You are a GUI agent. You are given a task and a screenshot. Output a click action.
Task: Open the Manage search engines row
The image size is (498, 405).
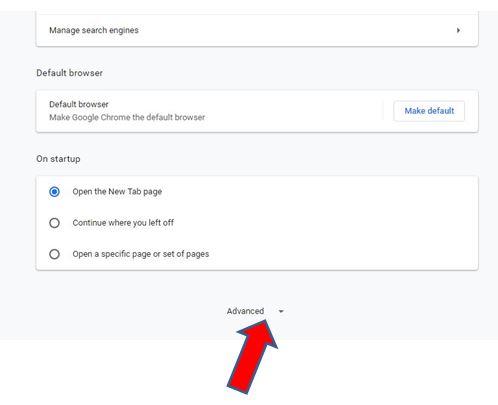point(257,30)
